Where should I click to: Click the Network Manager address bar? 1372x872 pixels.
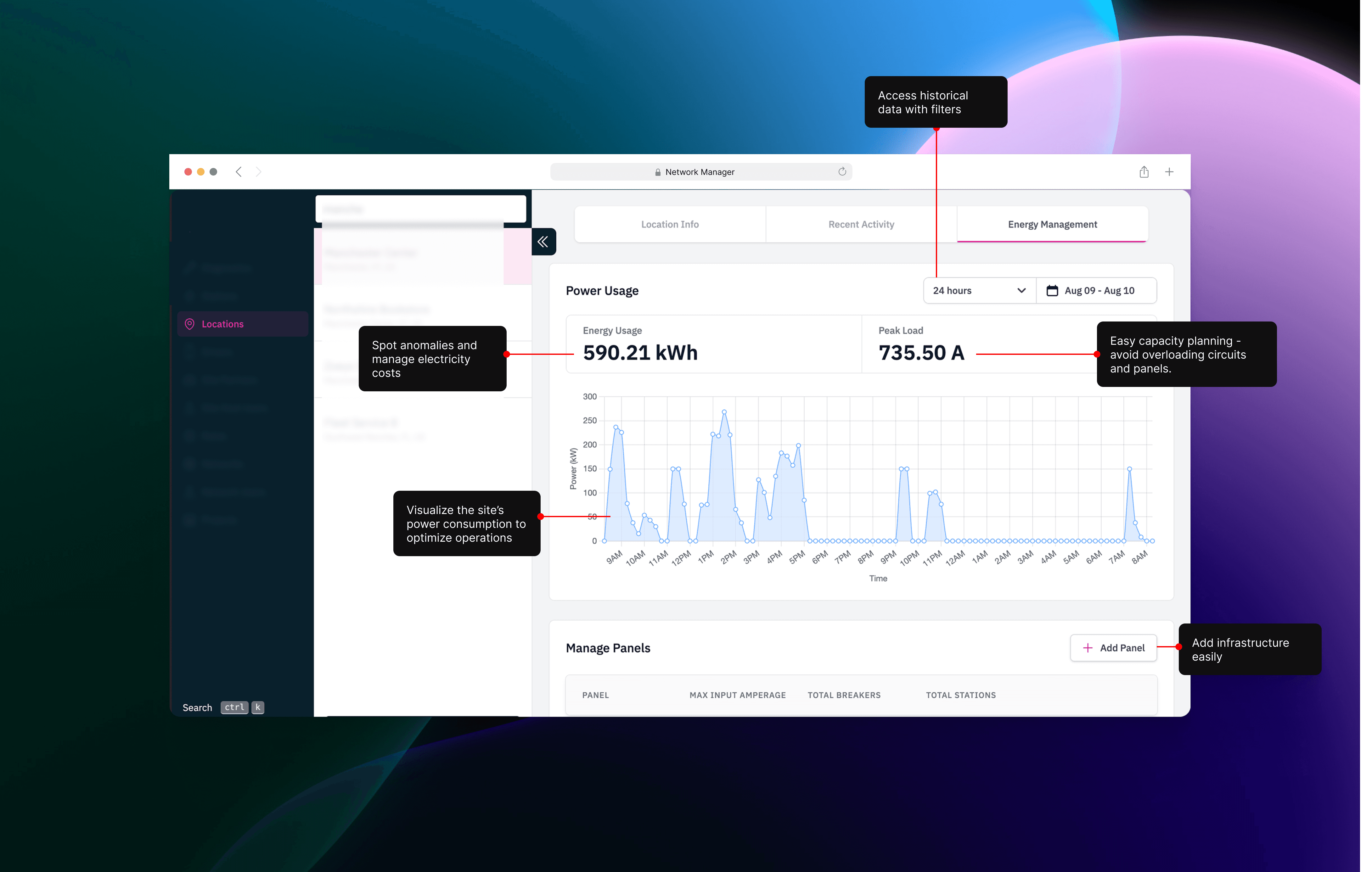pos(700,171)
